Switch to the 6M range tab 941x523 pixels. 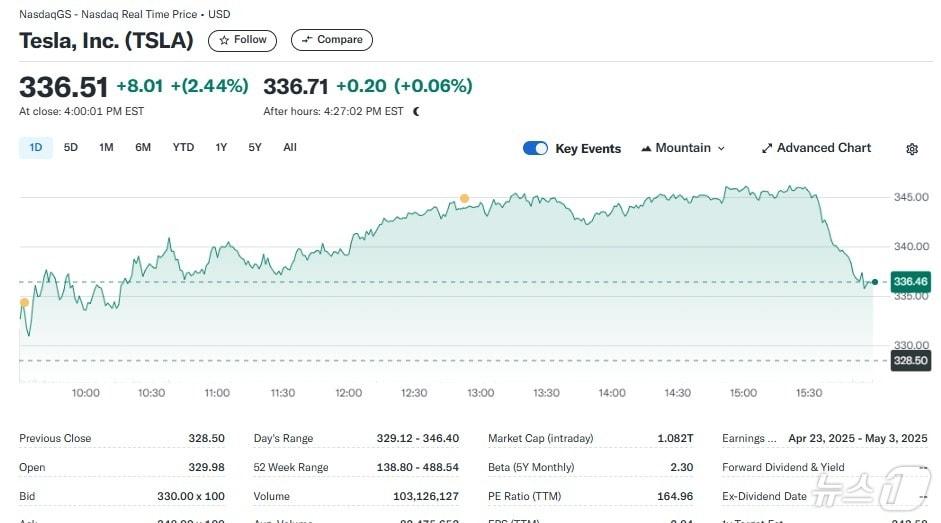pyautogui.click(x=143, y=148)
